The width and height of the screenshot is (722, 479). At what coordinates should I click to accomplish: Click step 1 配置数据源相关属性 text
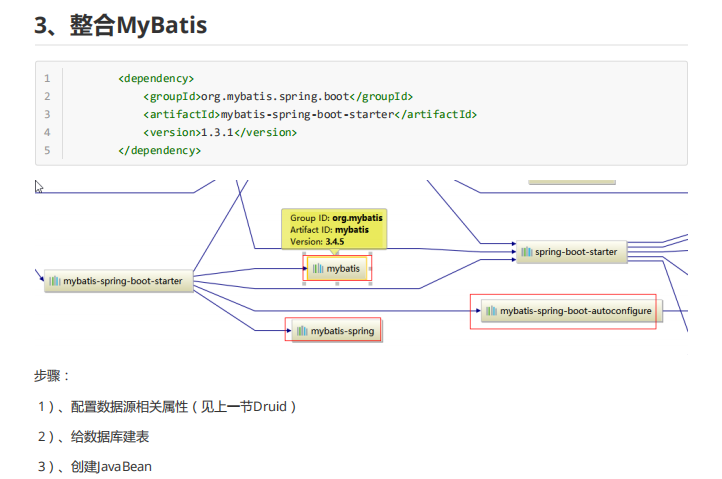click(167, 407)
